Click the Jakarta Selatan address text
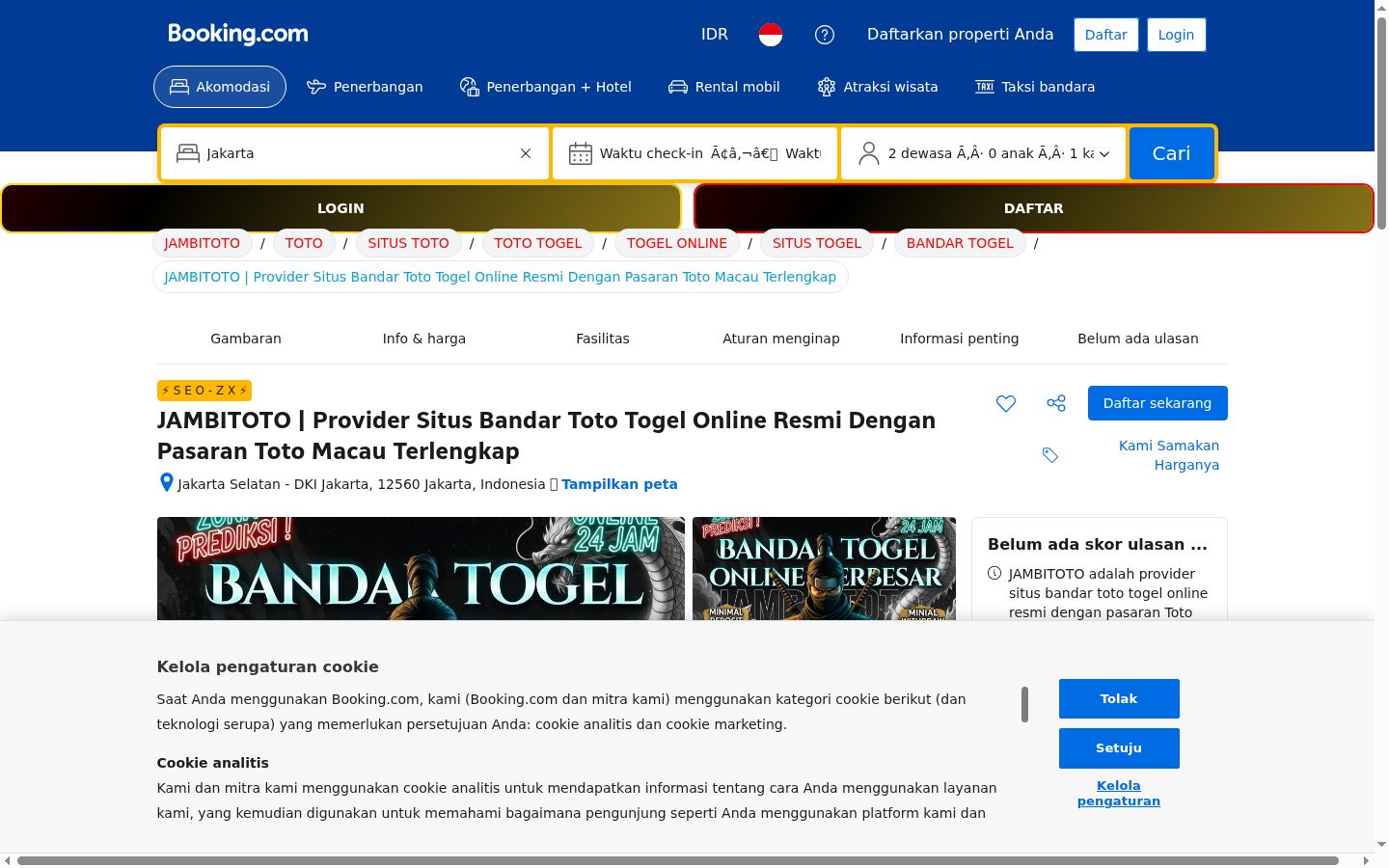The image size is (1389, 868). 362,484
